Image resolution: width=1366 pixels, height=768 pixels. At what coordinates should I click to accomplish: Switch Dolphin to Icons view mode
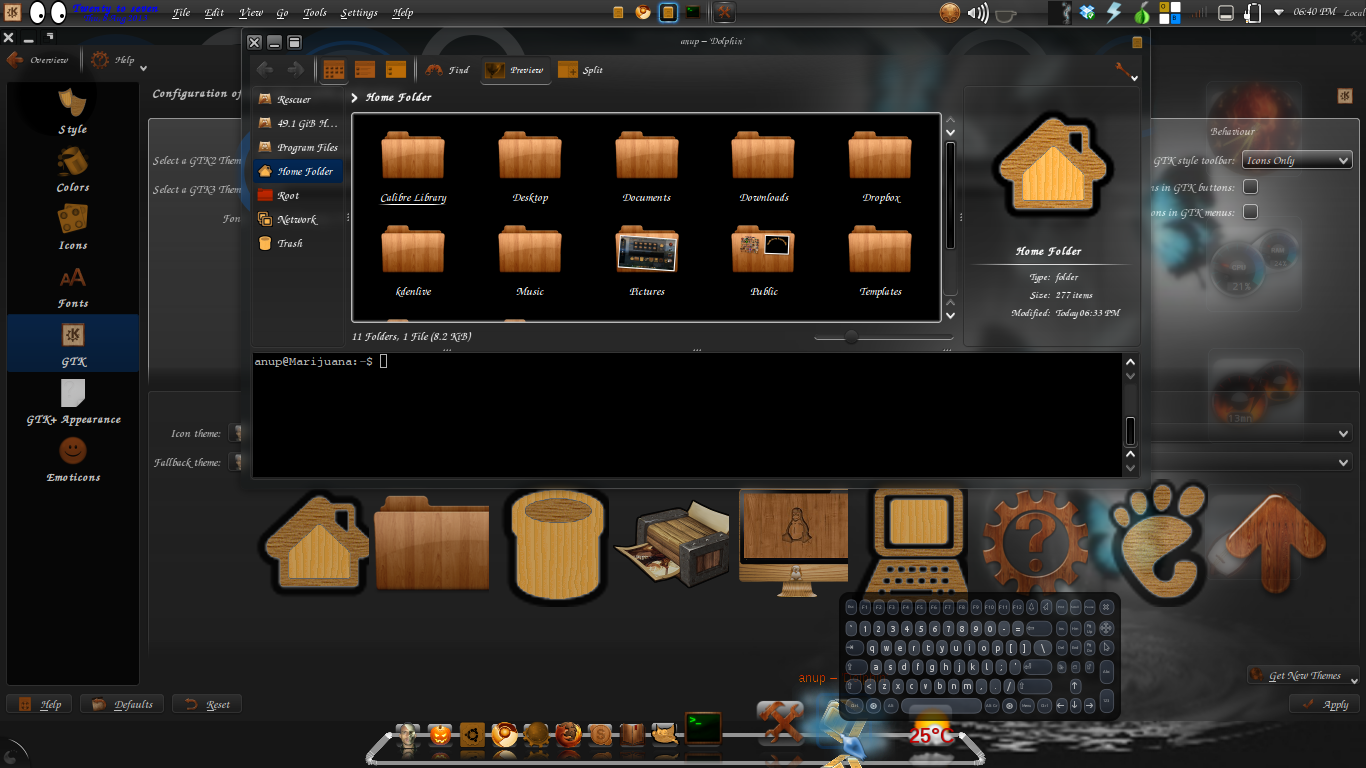click(x=334, y=69)
